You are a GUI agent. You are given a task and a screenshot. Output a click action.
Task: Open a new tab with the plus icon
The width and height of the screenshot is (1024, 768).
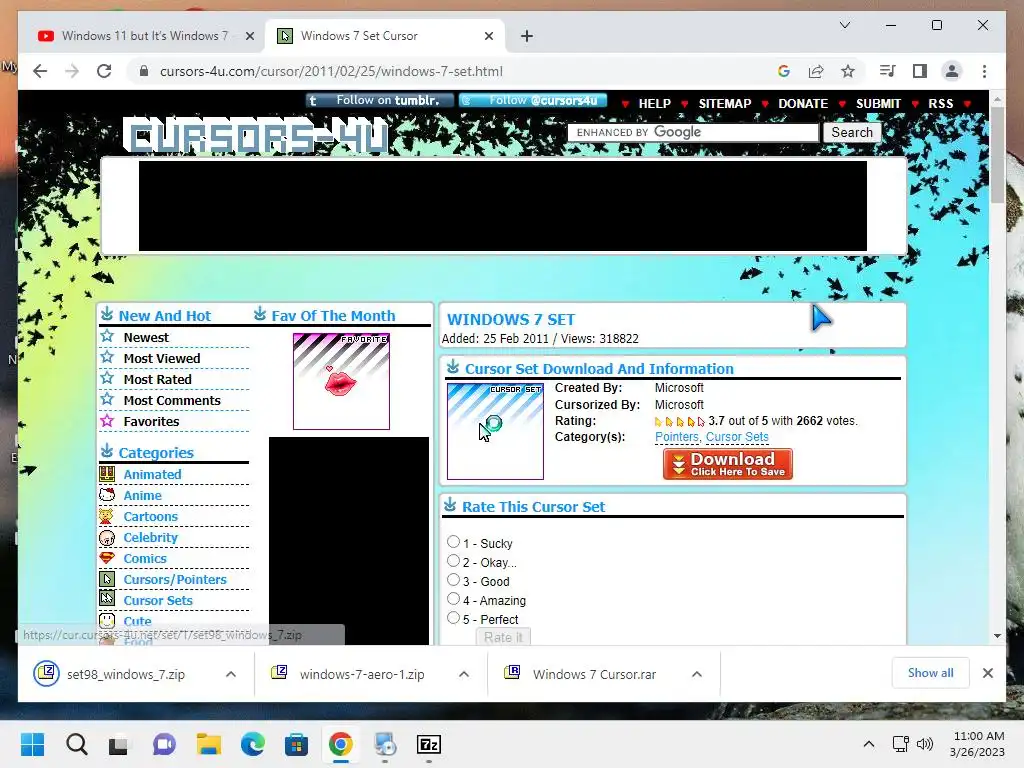click(x=527, y=36)
